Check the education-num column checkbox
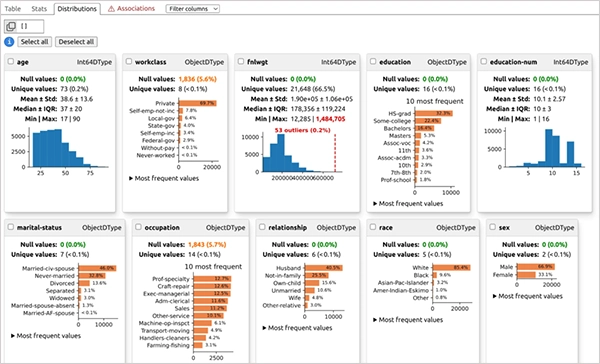The width and height of the screenshot is (600, 364). 484,61
